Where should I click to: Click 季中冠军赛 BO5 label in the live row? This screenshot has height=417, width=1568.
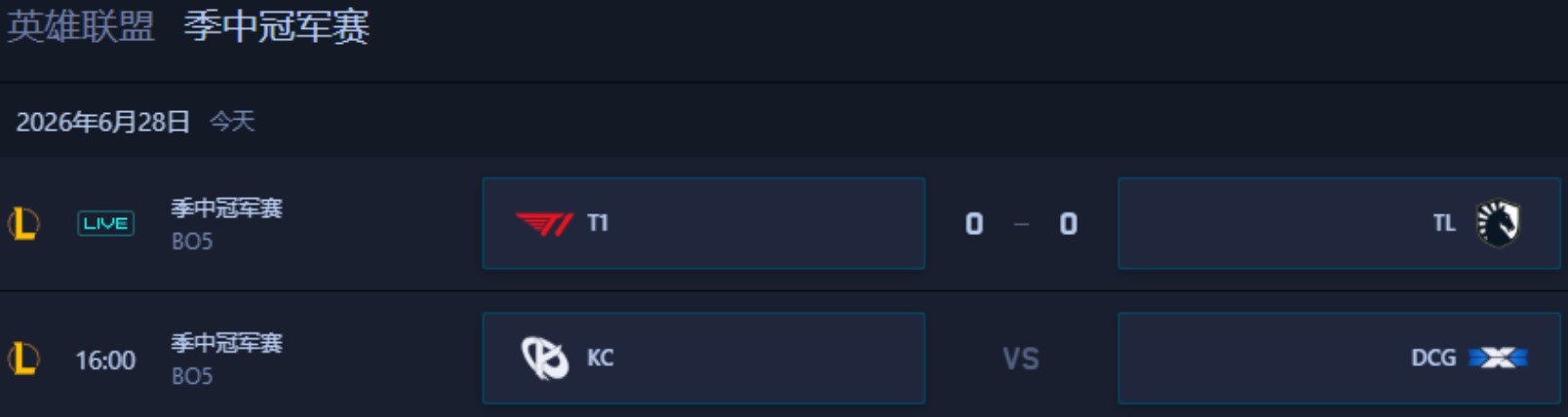pos(226,224)
